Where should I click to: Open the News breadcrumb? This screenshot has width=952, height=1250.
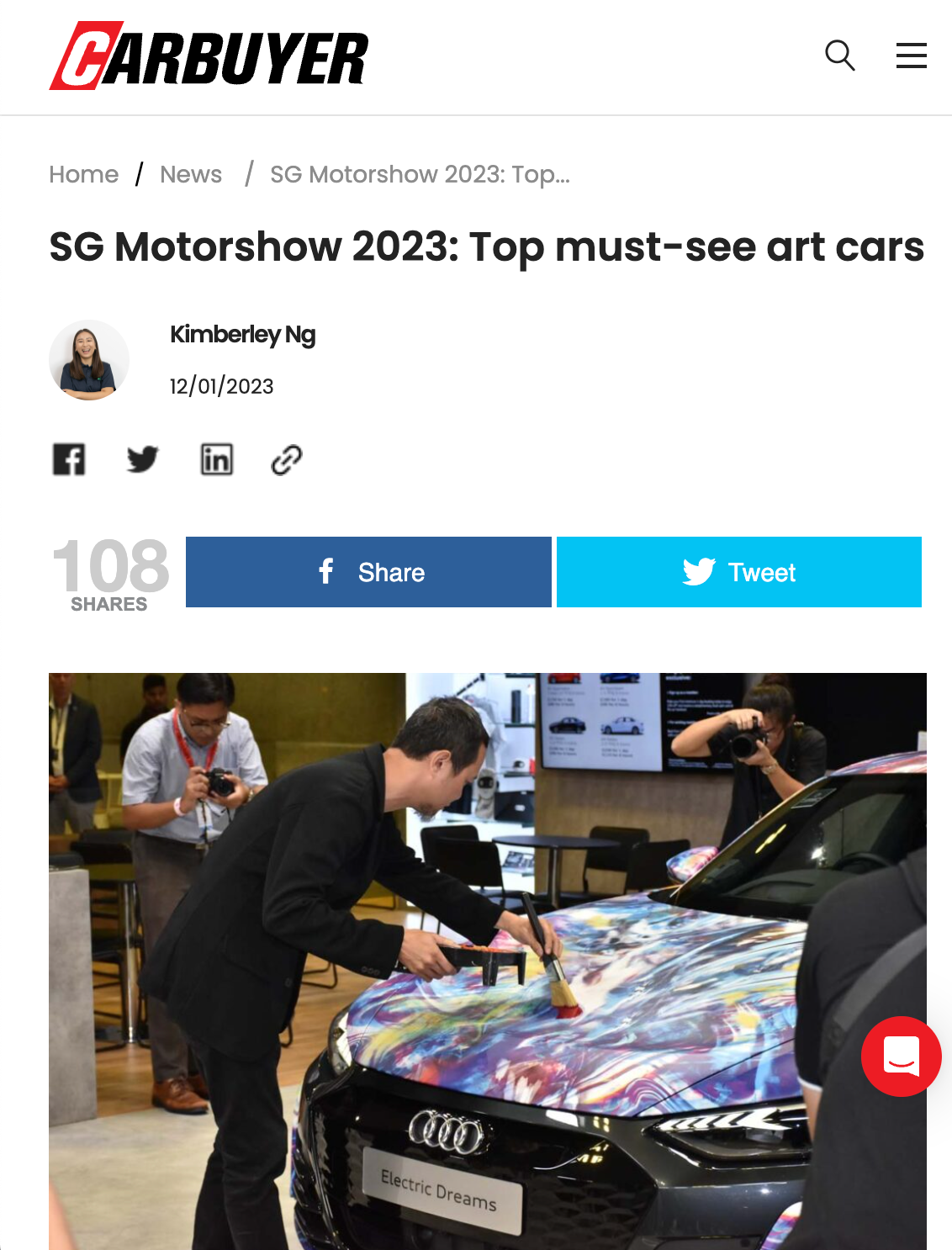pos(191,174)
